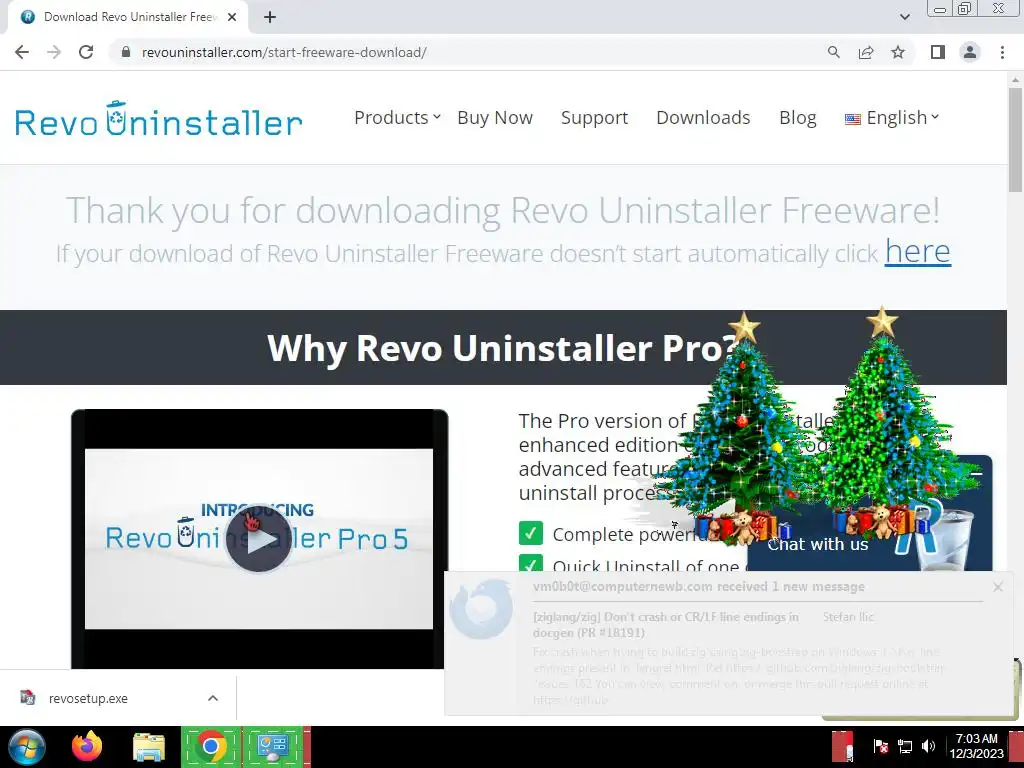Launch Firefox from the taskbar
This screenshot has width=1024, height=768.
point(88,746)
